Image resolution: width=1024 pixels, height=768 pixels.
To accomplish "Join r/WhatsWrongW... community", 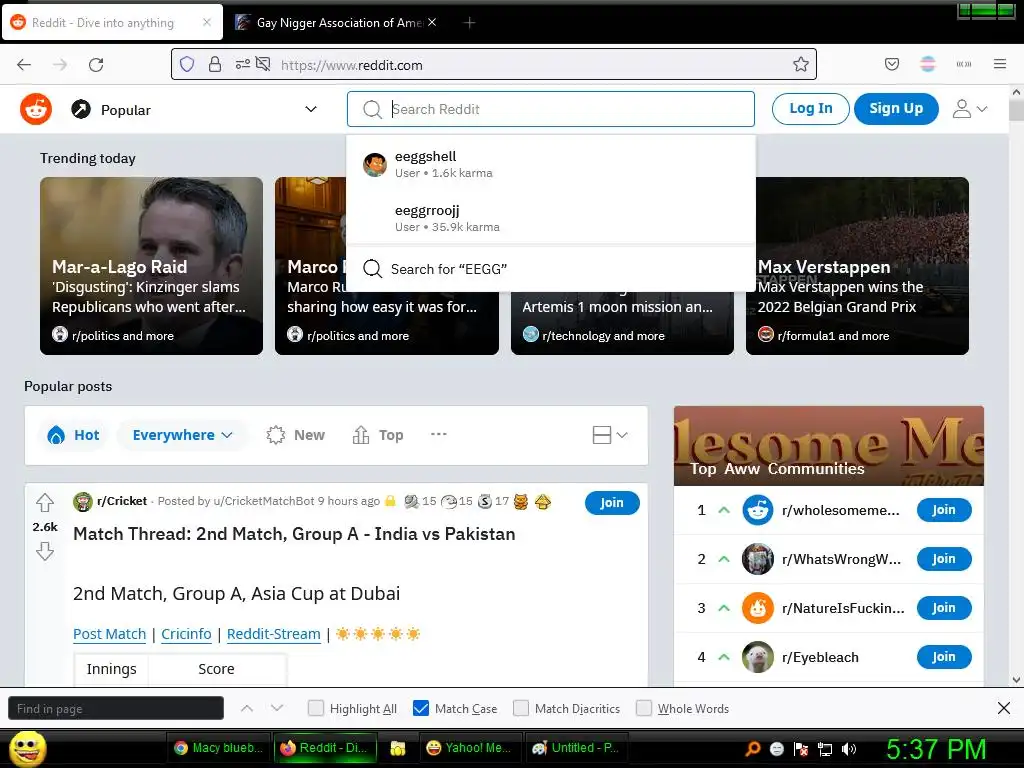I will [944, 559].
